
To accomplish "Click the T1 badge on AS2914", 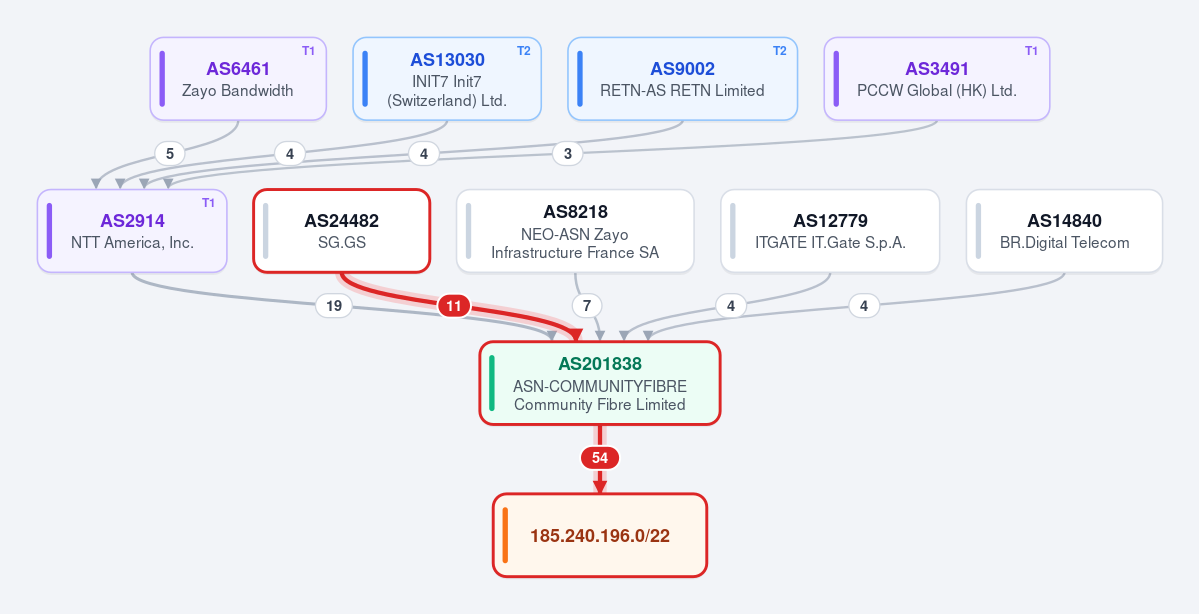I will (x=208, y=203).
